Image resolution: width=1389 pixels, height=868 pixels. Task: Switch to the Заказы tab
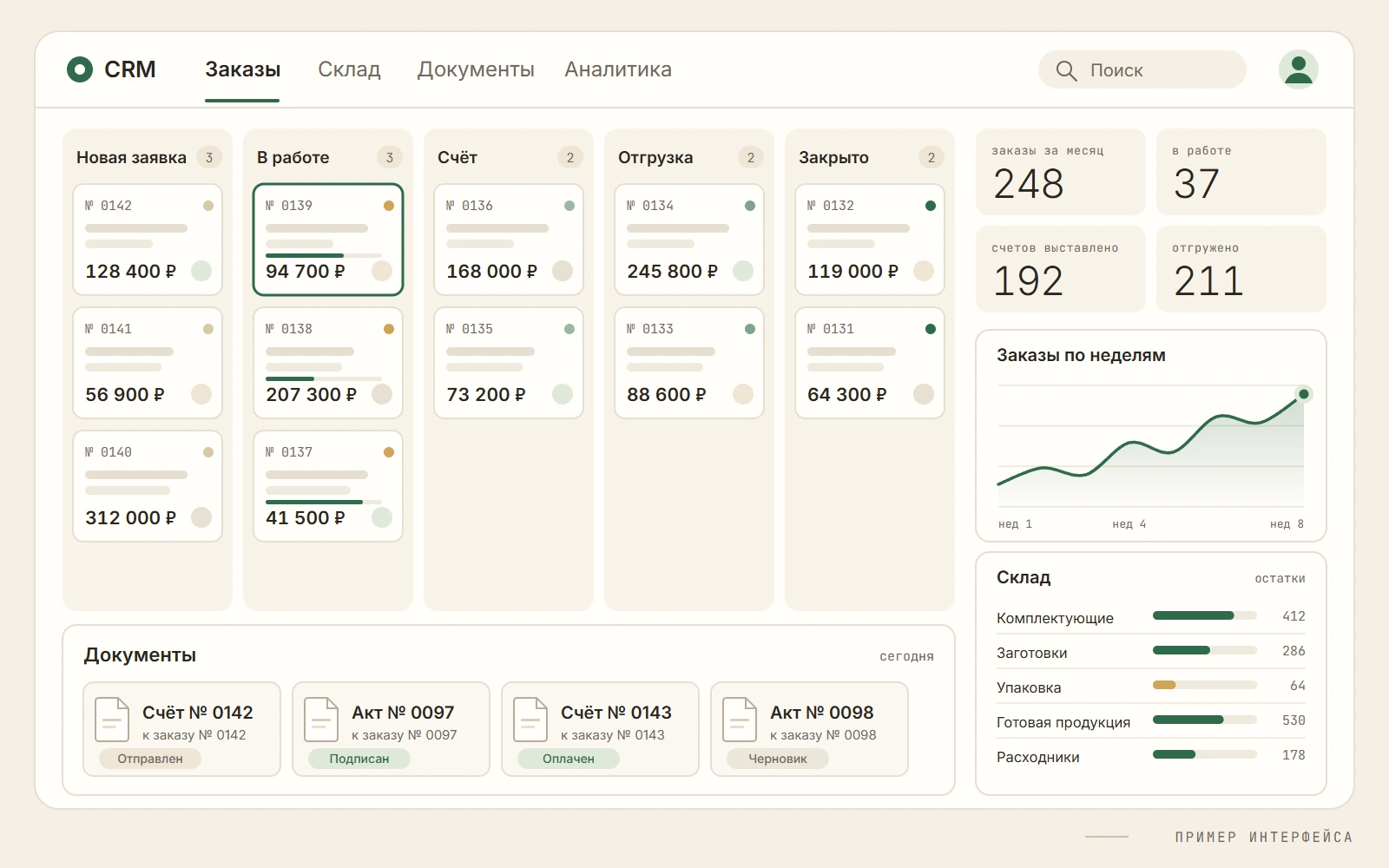coord(242,69)
